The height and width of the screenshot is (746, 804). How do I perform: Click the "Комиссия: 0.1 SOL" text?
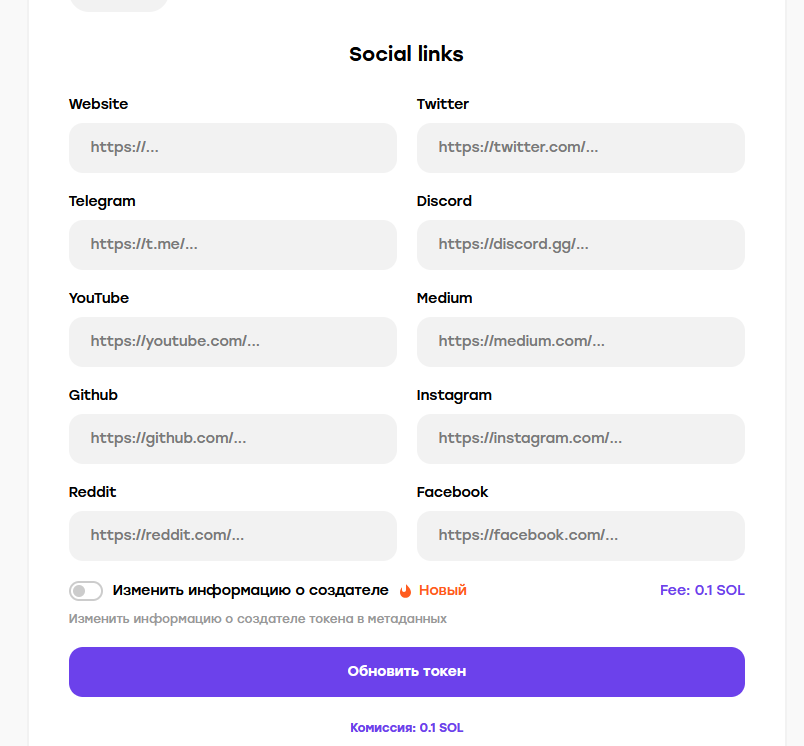click(406, 728)
